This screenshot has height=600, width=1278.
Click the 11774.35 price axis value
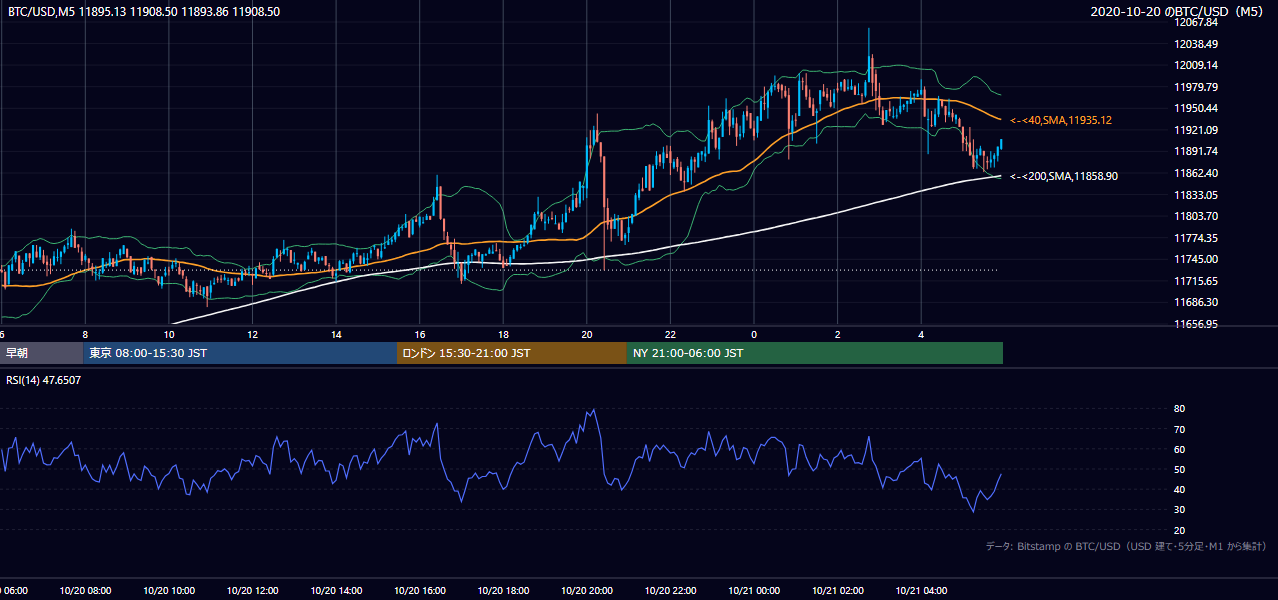tap(1197, 238)
